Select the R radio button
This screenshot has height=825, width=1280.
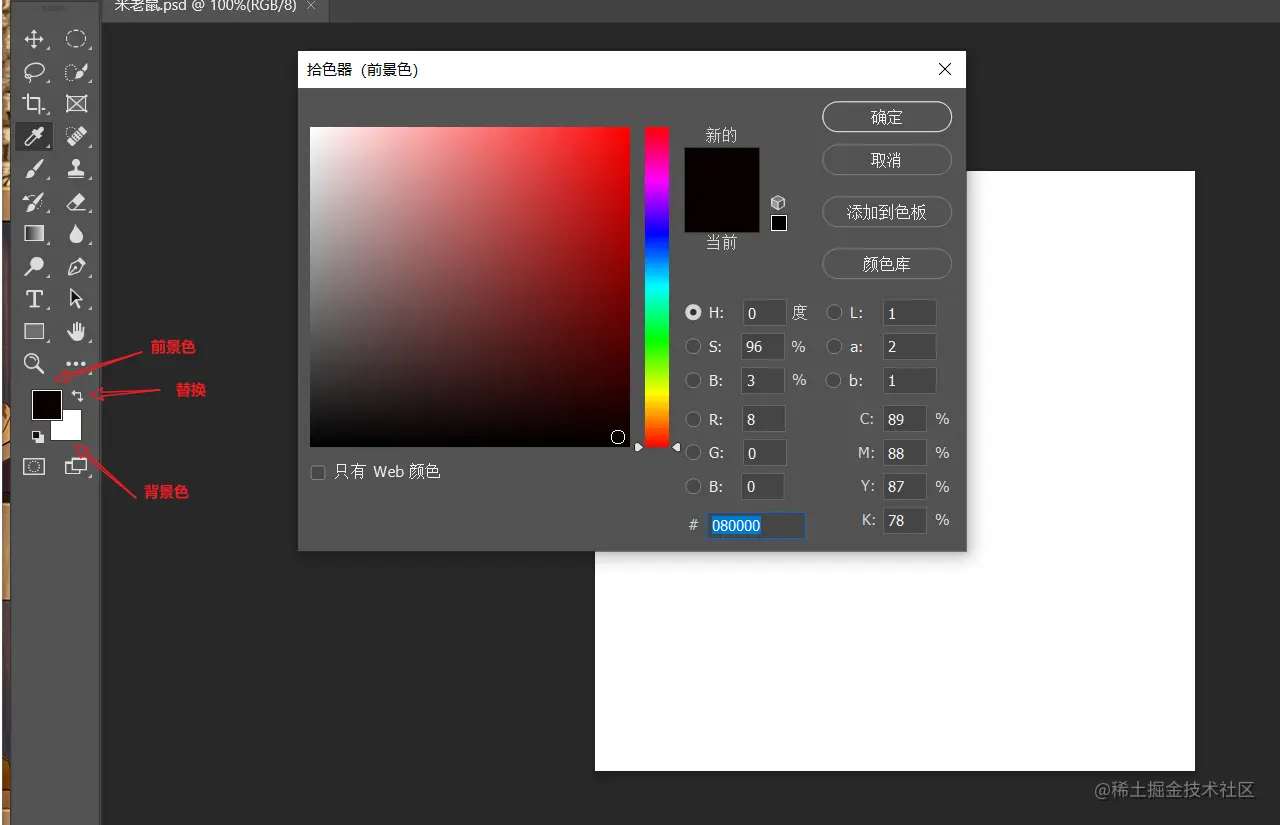coord(693,419)
